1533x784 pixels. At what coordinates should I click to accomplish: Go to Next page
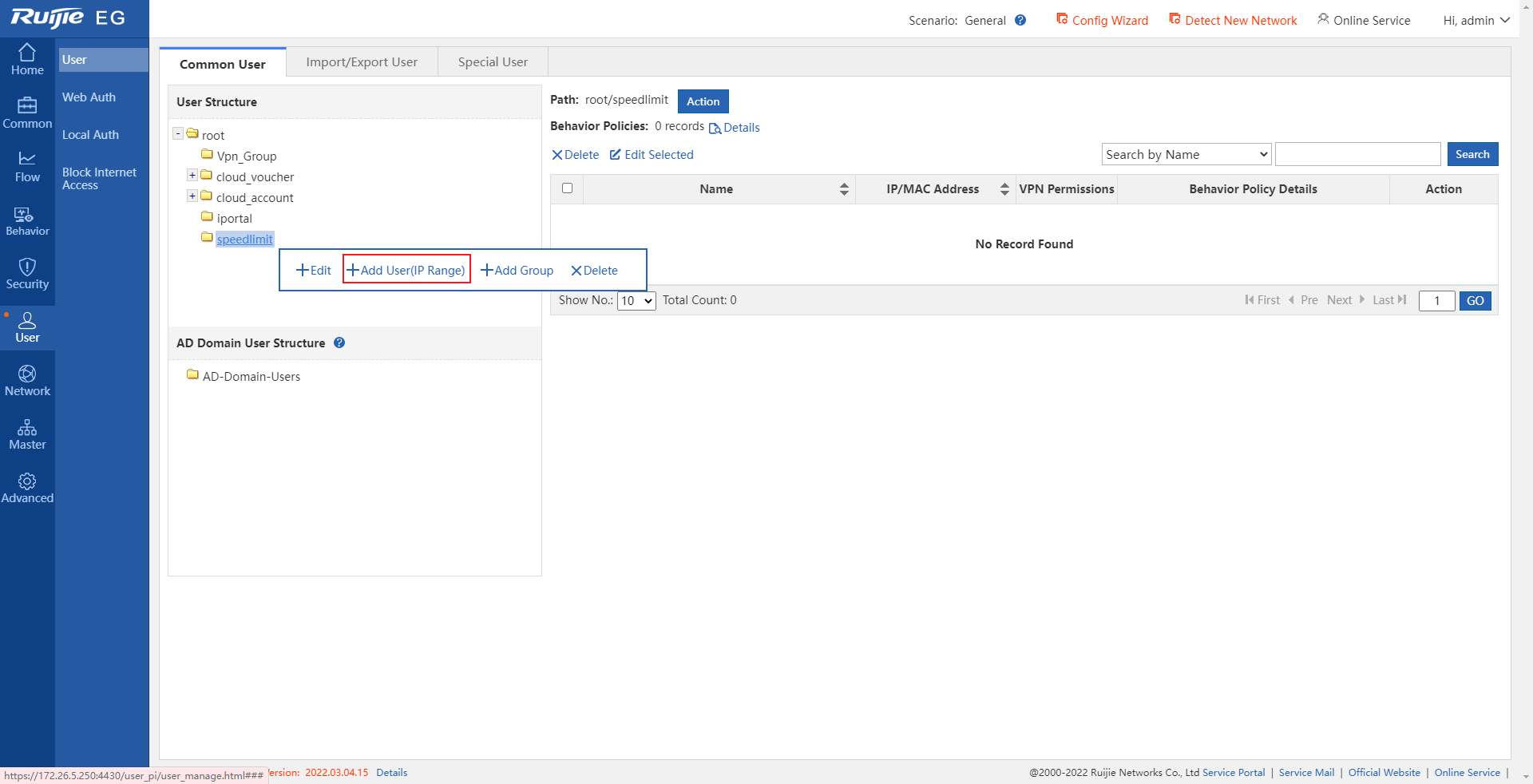[1346, 300]
